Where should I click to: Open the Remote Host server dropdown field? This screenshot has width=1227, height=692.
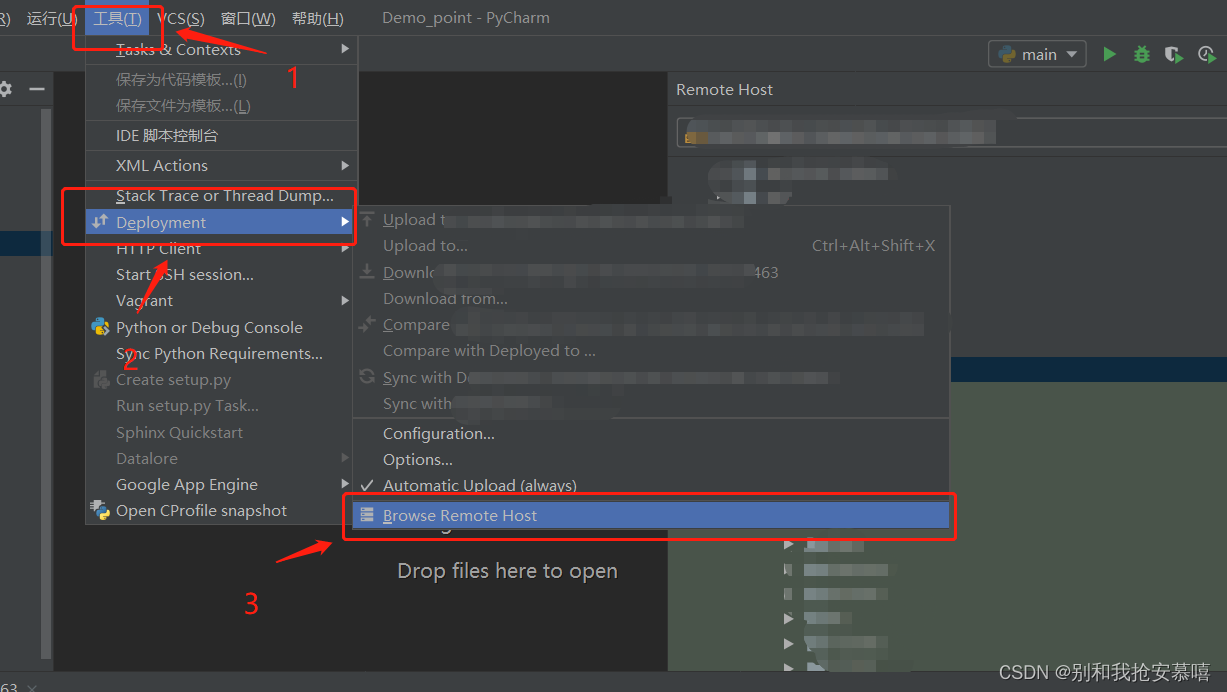pos(950,132)
